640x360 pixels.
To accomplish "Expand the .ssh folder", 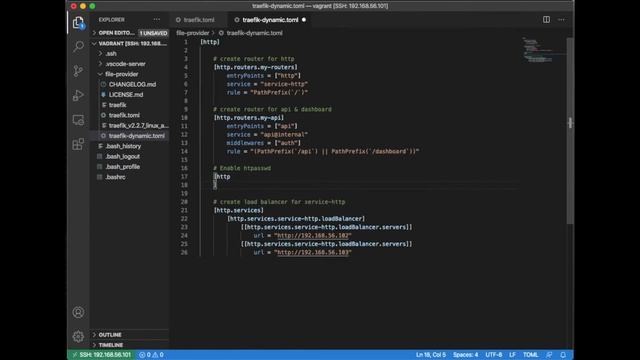I will [129, 53].
